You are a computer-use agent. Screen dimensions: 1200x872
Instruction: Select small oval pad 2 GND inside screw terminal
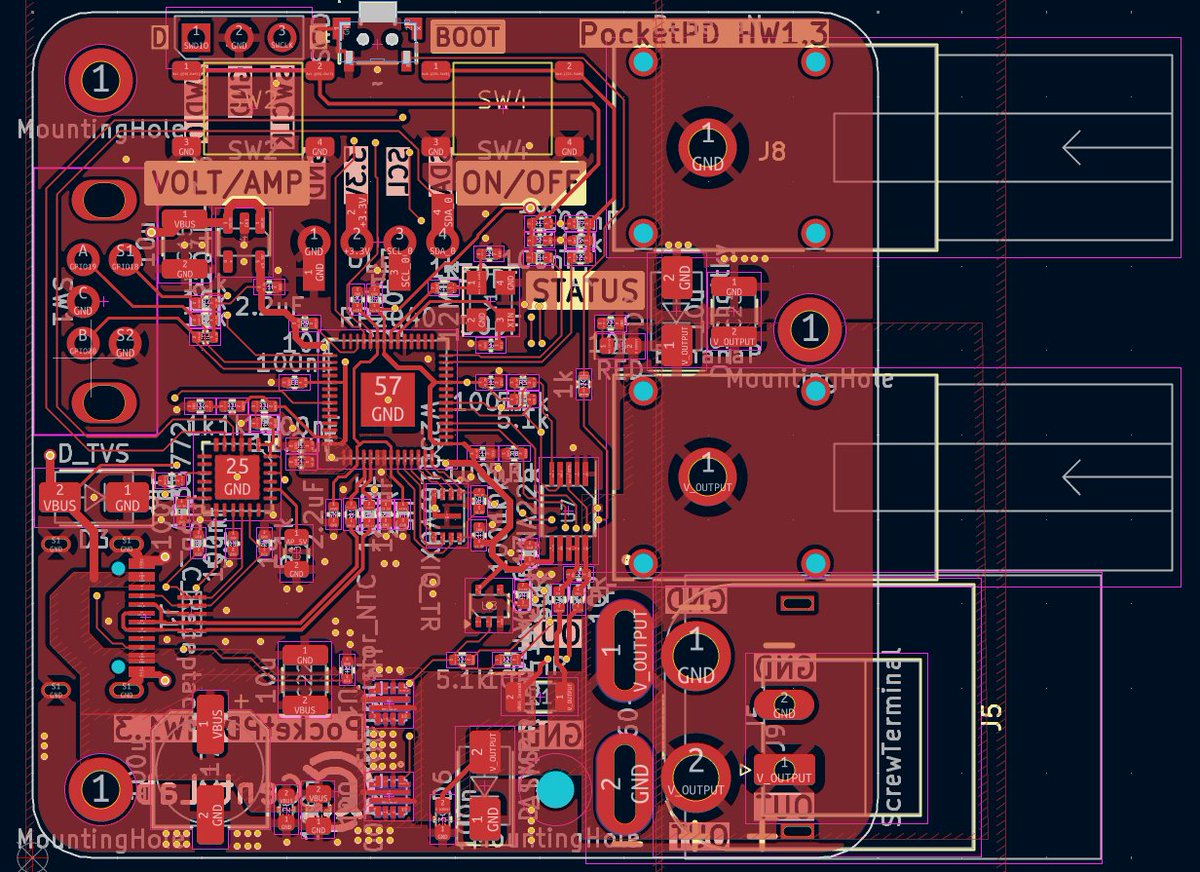coord(784,706)
